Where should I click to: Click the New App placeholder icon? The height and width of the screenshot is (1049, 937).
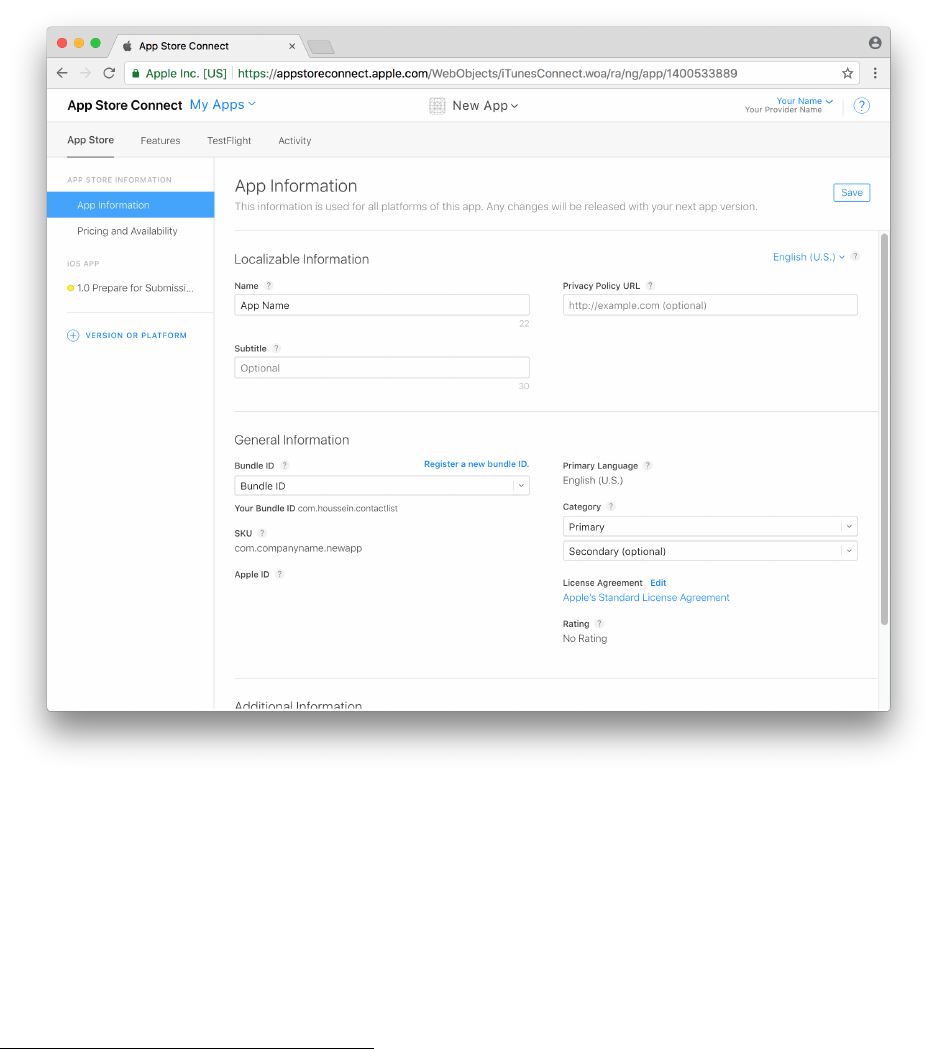(x=437, y=106)
